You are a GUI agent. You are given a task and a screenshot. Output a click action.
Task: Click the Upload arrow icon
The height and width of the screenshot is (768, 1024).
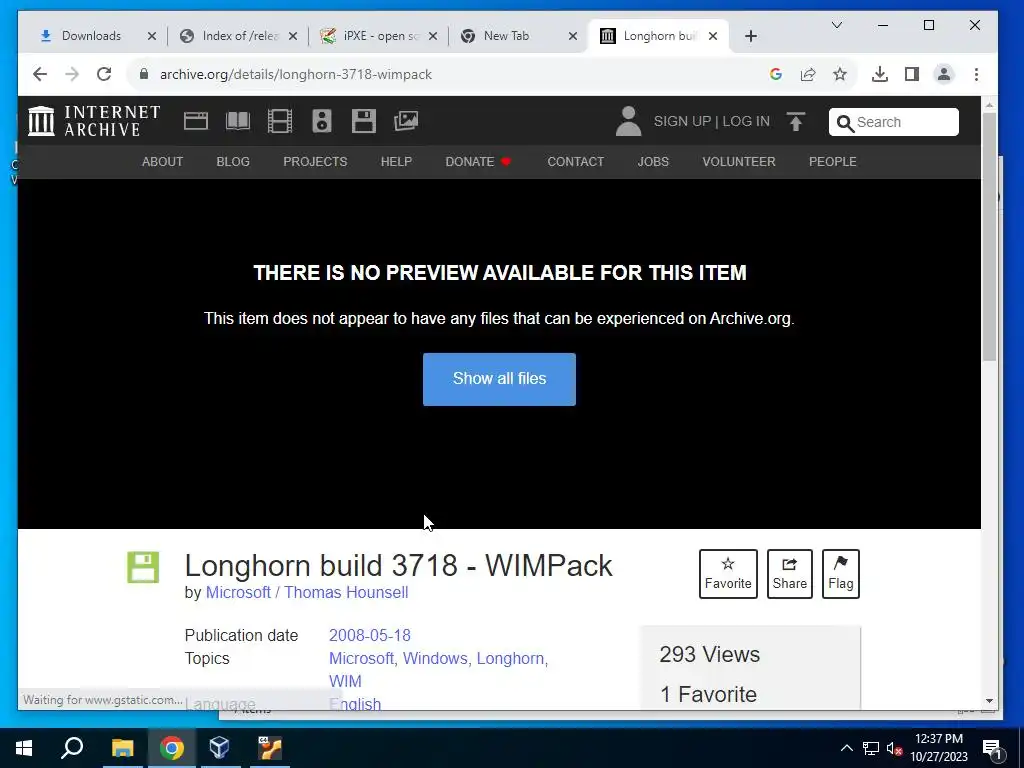795,121
